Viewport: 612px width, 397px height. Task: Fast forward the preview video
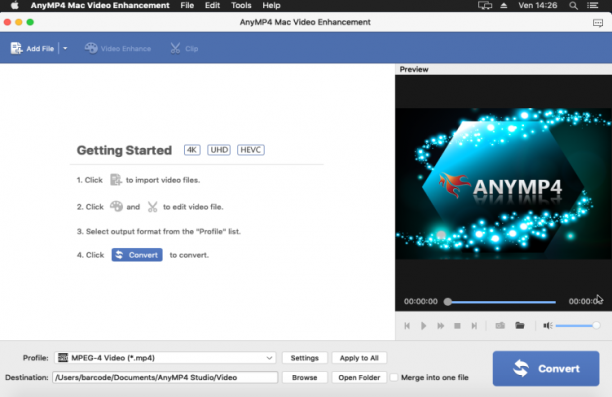pyautogui.click(x=441, y=326)
